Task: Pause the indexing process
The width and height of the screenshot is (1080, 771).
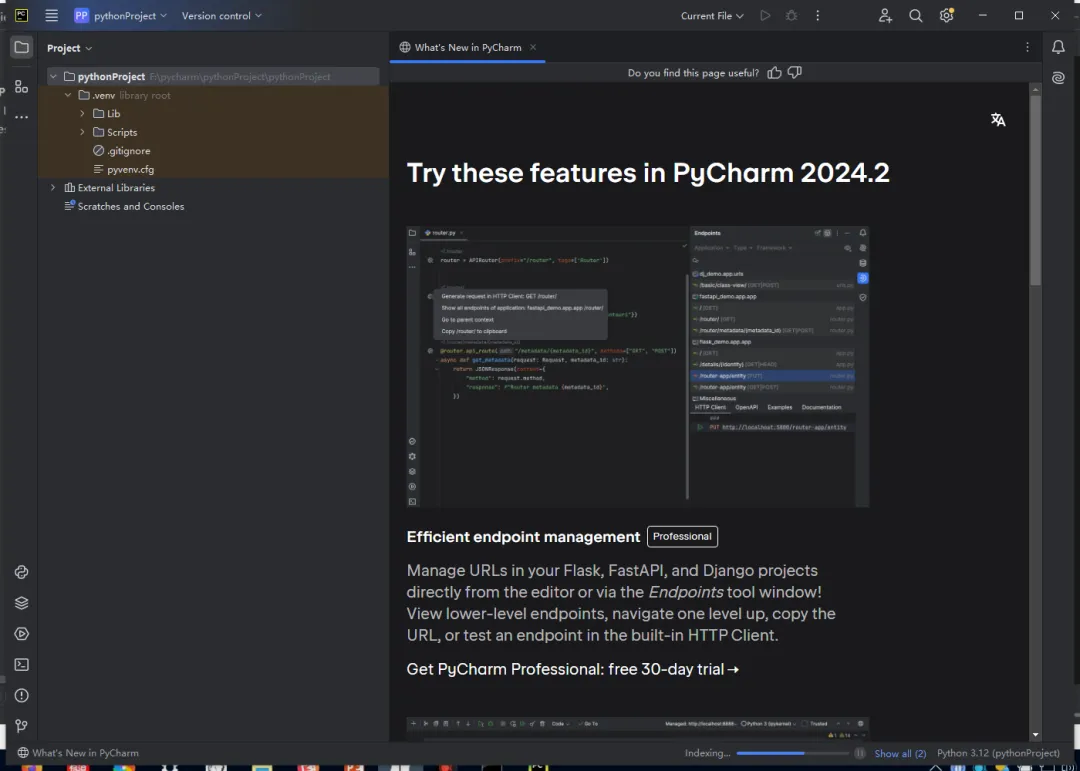Action: (860, 753)
